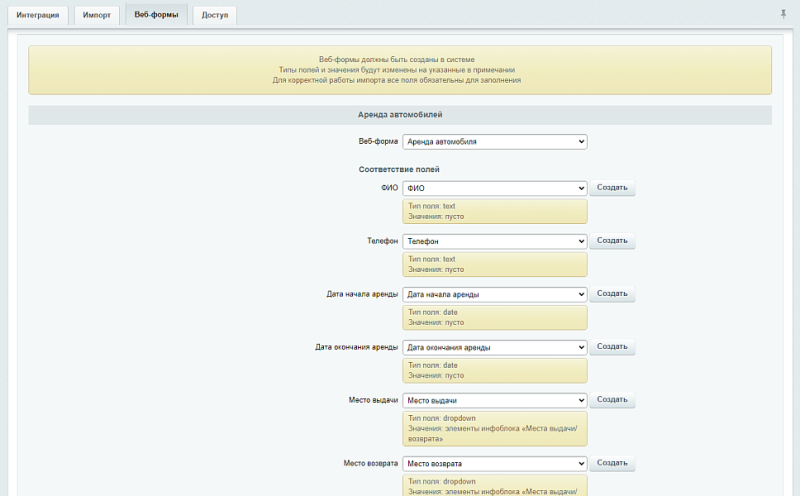
Task: Click the note under the ФИО dropdown
Action: [x=494, y=211]
